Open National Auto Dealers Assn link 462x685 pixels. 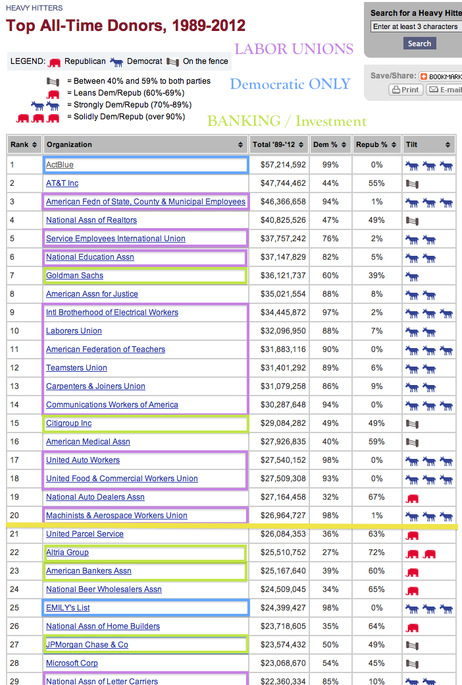[95, 497]
